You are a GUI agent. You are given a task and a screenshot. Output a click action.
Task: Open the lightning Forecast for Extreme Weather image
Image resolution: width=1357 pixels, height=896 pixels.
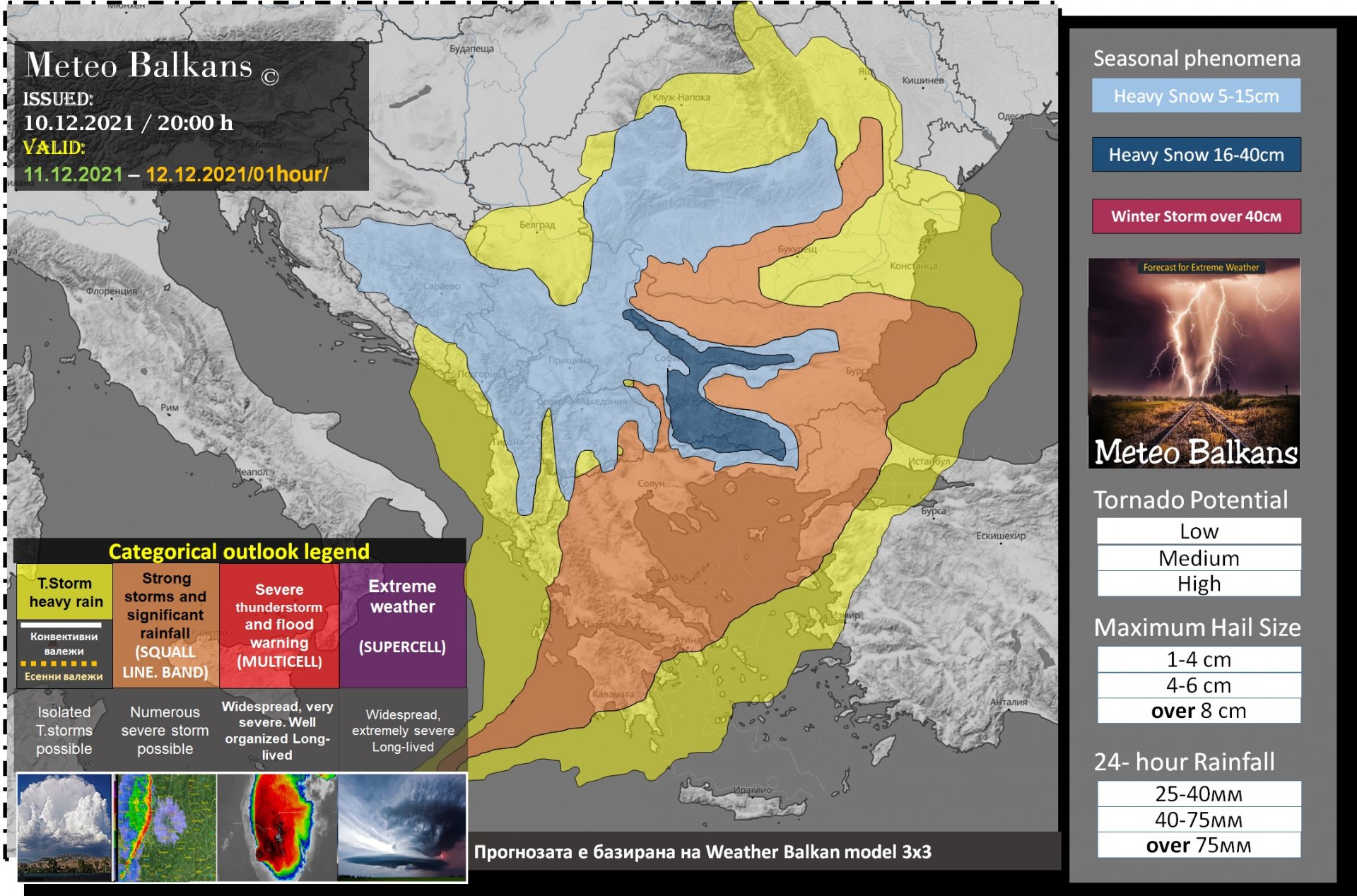[x=1194, y=363]
